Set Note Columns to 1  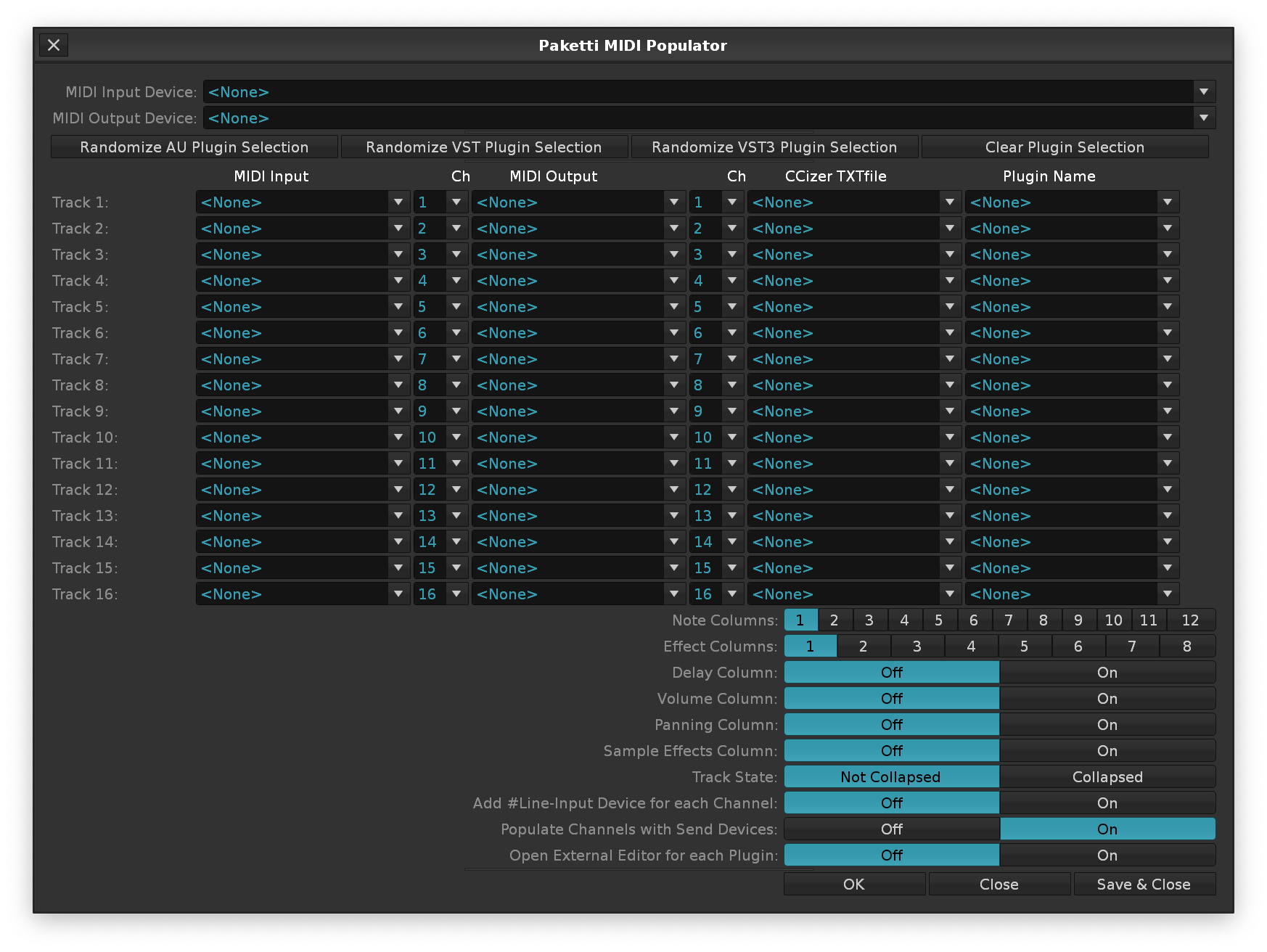(x=800, y=620)
